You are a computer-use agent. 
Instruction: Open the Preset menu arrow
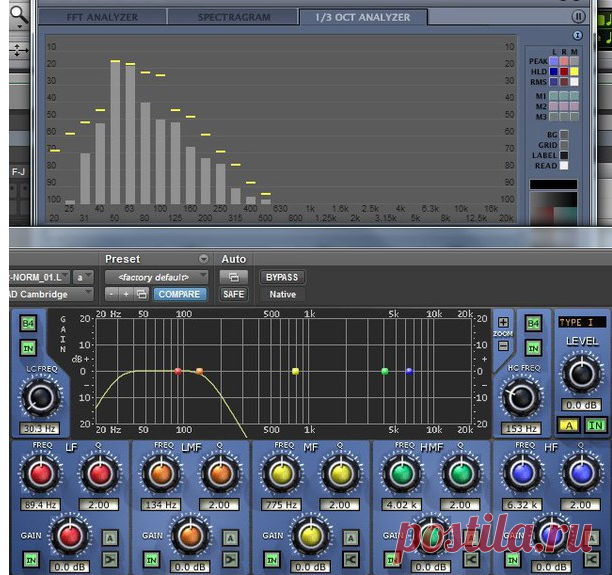[203, 259]
